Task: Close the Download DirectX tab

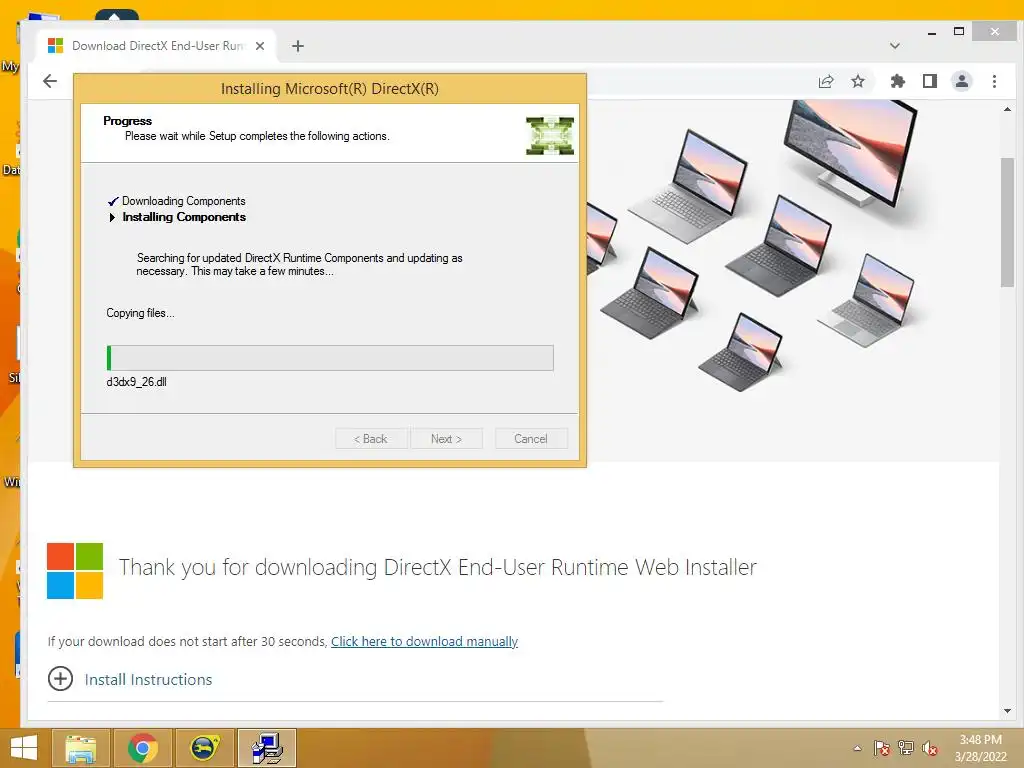Action: [x=260, y=46]
